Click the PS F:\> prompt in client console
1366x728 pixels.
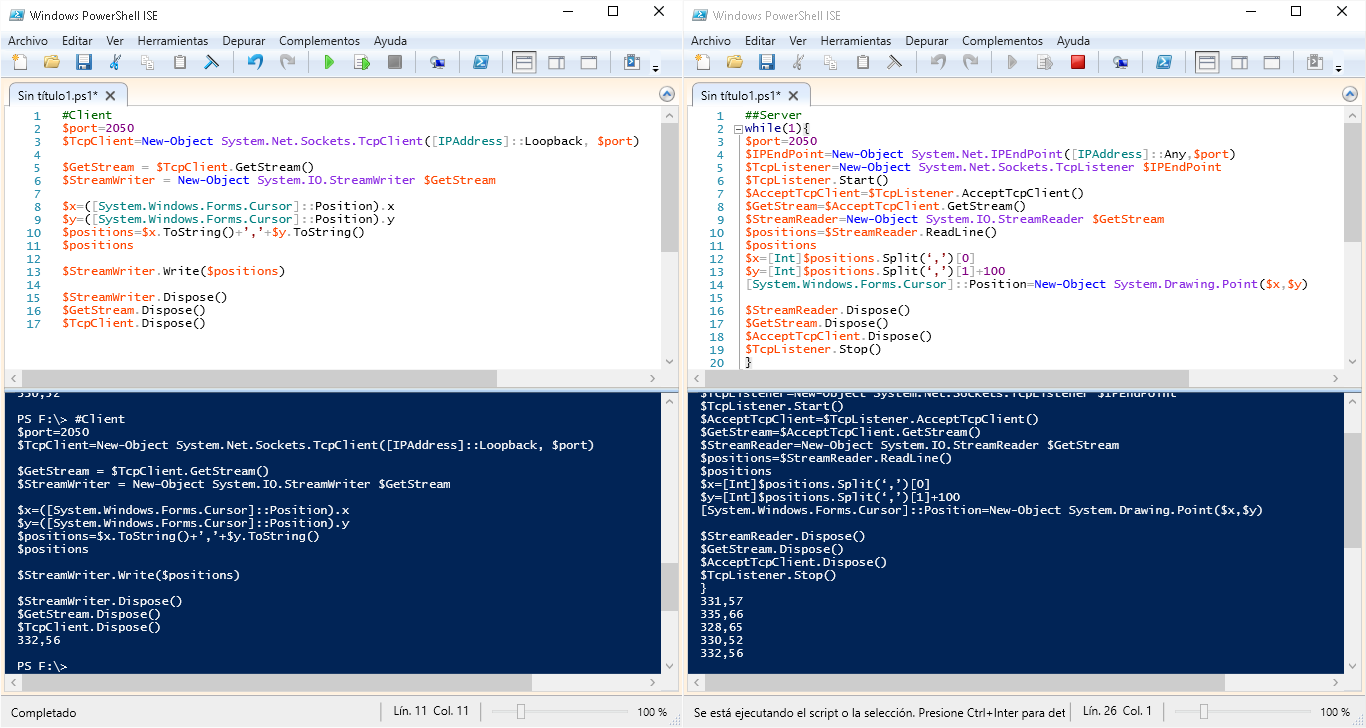[42, 666]
